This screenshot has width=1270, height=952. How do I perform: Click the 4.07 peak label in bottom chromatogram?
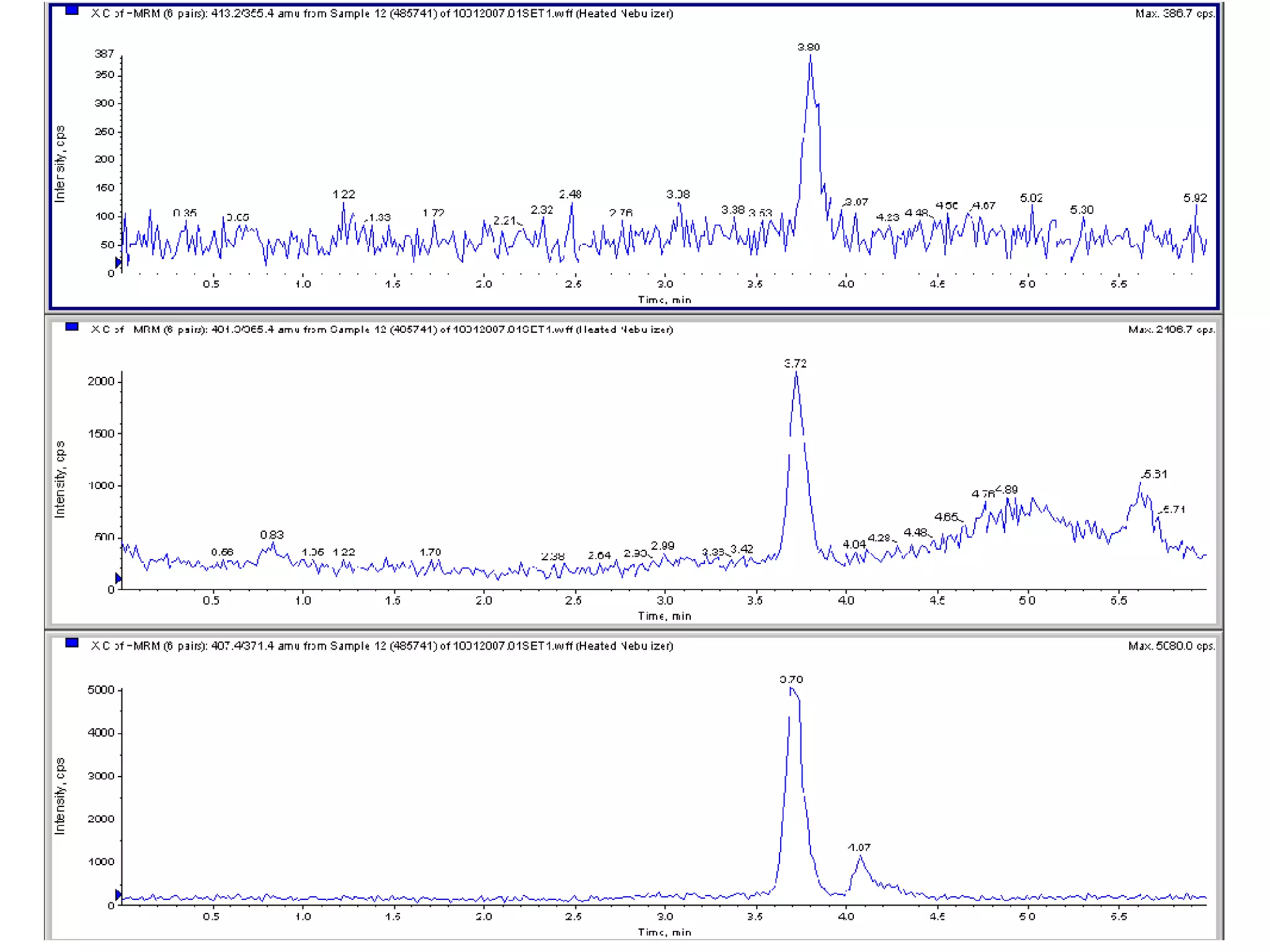point(859,847)
